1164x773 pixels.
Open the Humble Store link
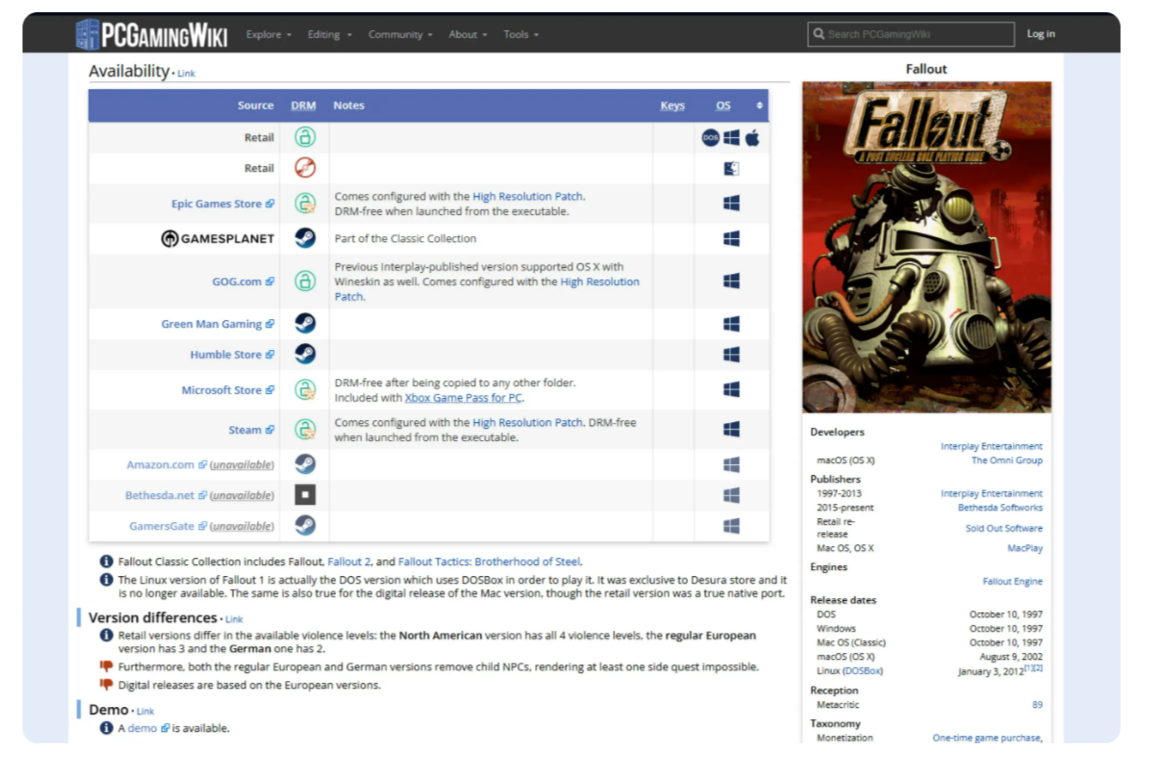232,354
